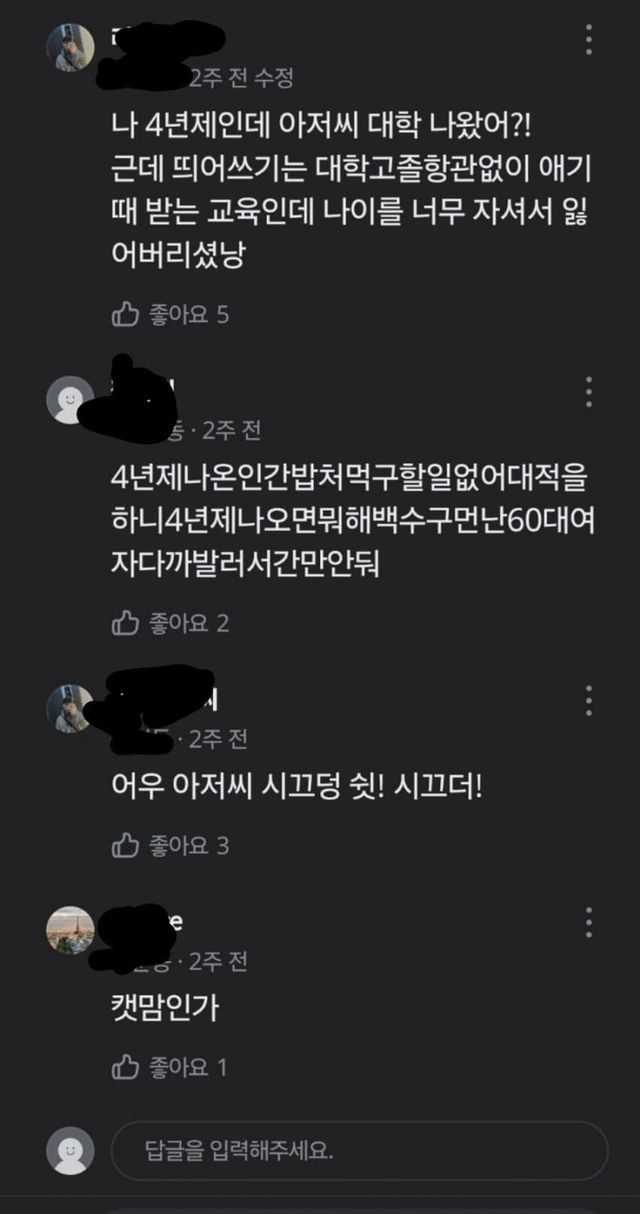
Task: View the third commenter's profile picture
Action: click(70, 709)
